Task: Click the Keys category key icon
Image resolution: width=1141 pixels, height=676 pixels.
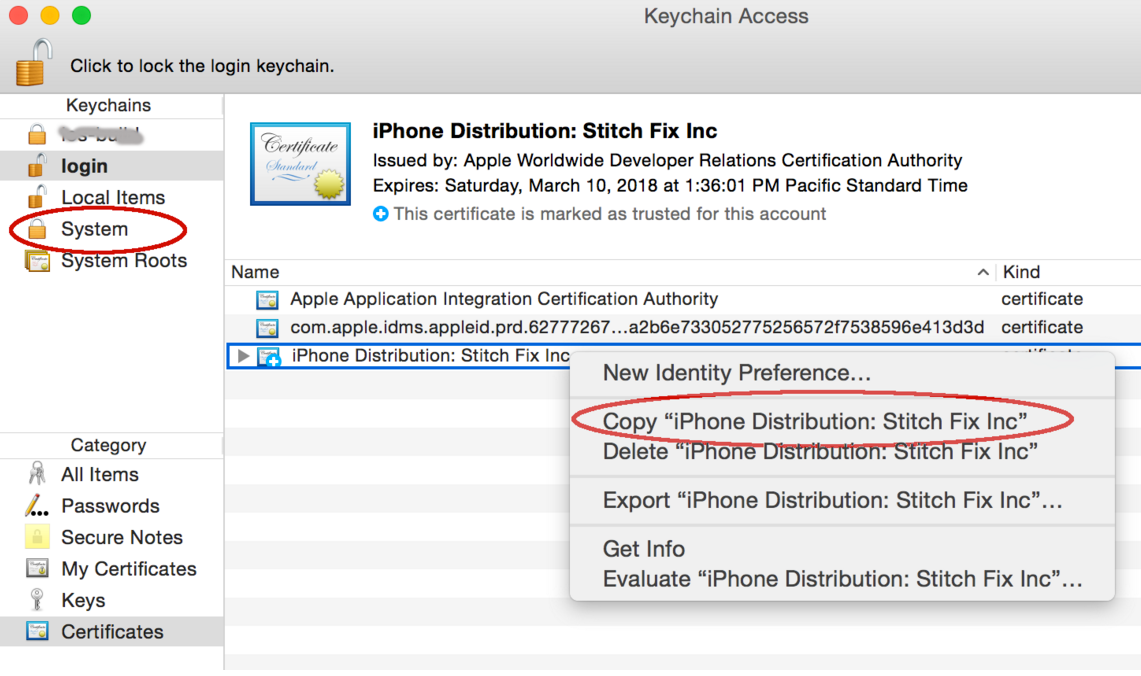Action: click(x=37, y=600)
